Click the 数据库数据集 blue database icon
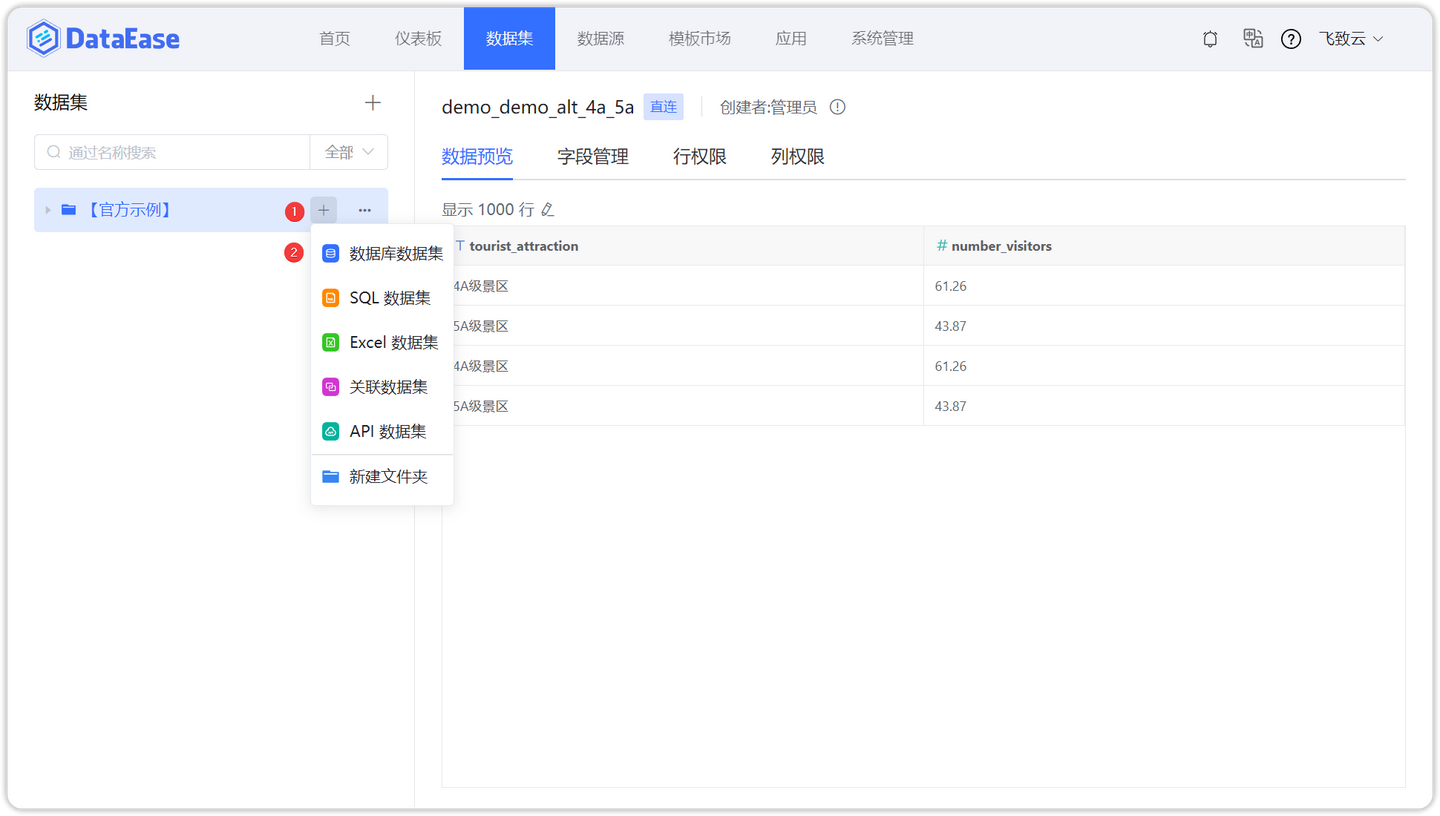Viewport: 1440px width, 816px height. 330,254
